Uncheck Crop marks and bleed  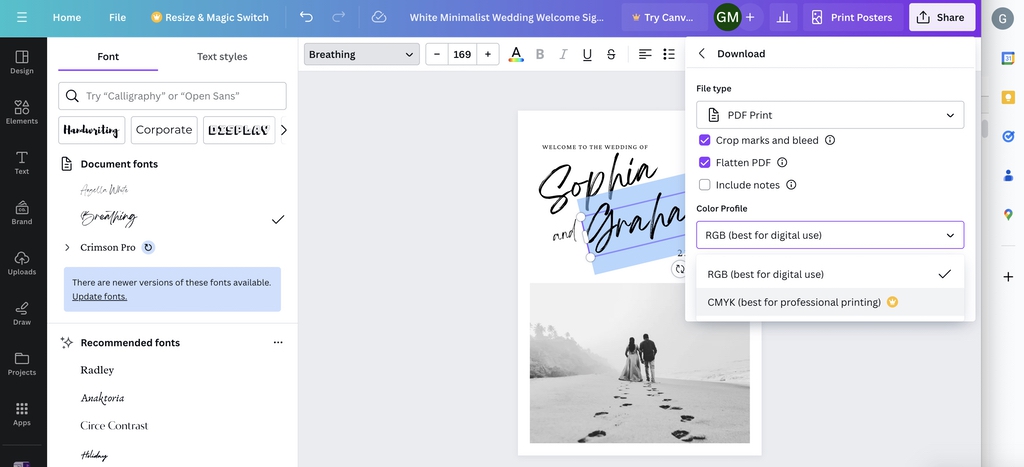(x=705, y=140)
